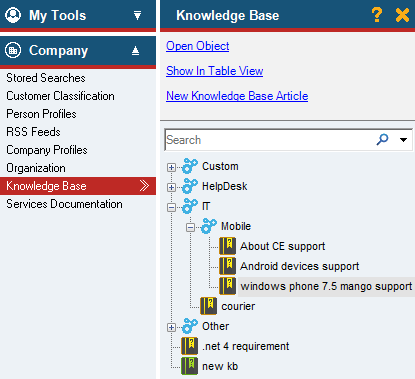Viewport: 415px width, 379px height.
Task: Expand the HelpDesk tree node
Action: point(171,187)
